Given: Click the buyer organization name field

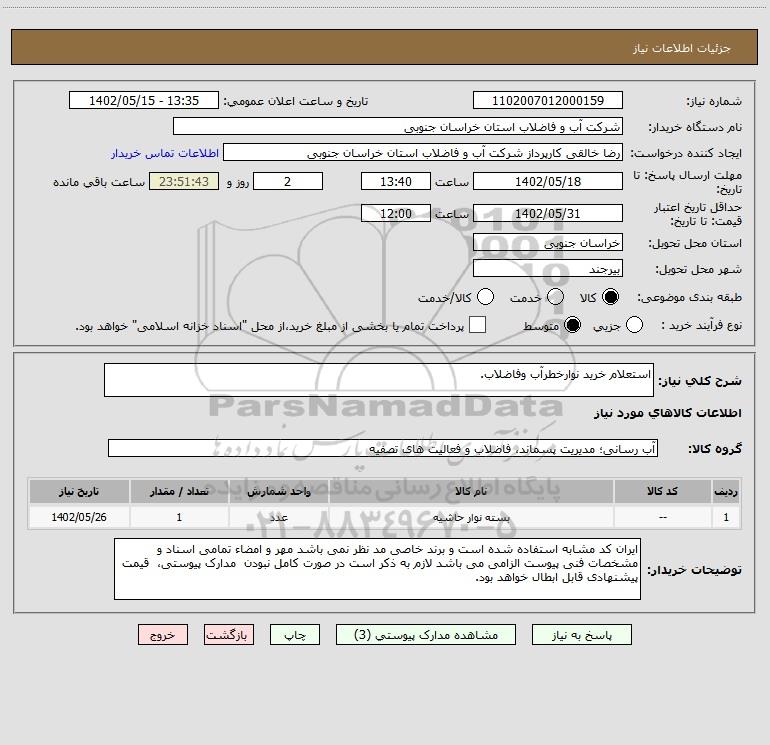Looking at the screenshot, I should 398,126.
